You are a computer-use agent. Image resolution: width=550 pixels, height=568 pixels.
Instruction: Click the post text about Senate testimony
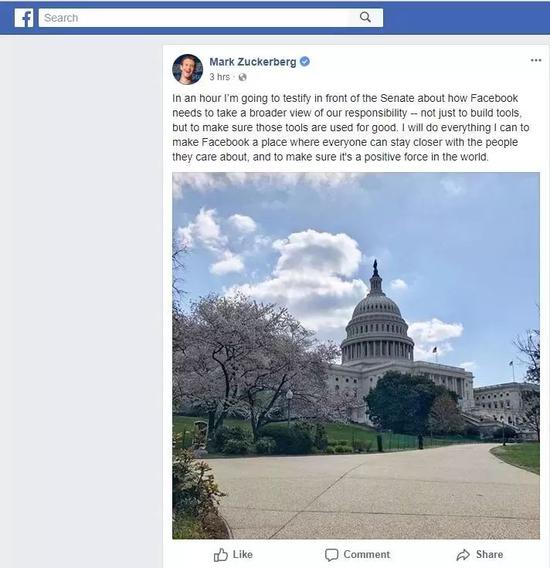click(x=350, y=128)
